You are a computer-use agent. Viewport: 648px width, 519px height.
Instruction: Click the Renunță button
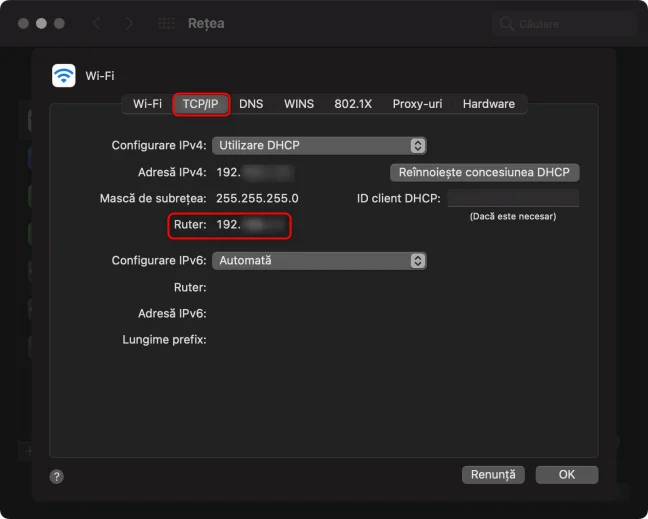(493, 475)
